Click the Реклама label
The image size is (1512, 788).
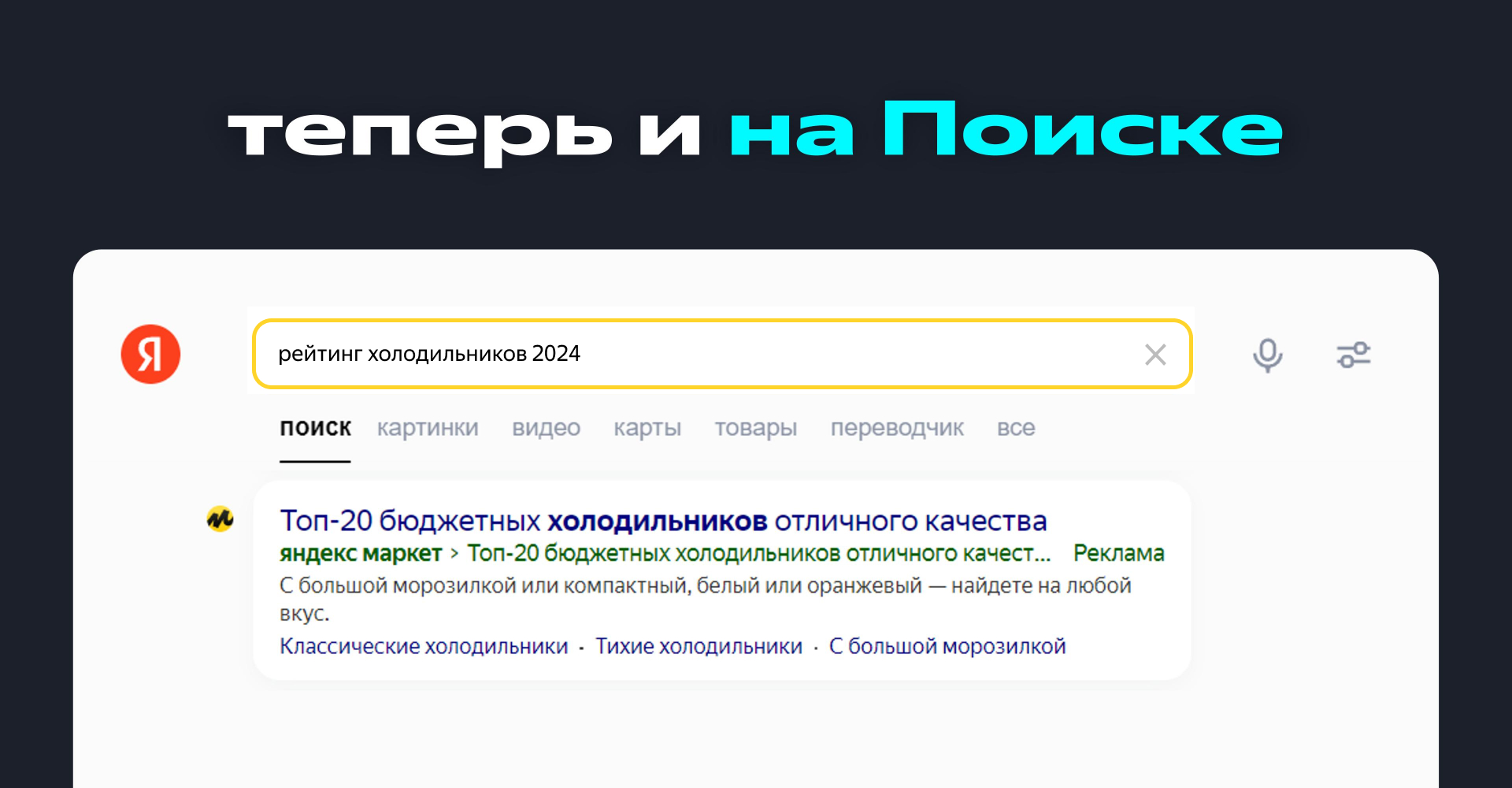(1118, 553)
